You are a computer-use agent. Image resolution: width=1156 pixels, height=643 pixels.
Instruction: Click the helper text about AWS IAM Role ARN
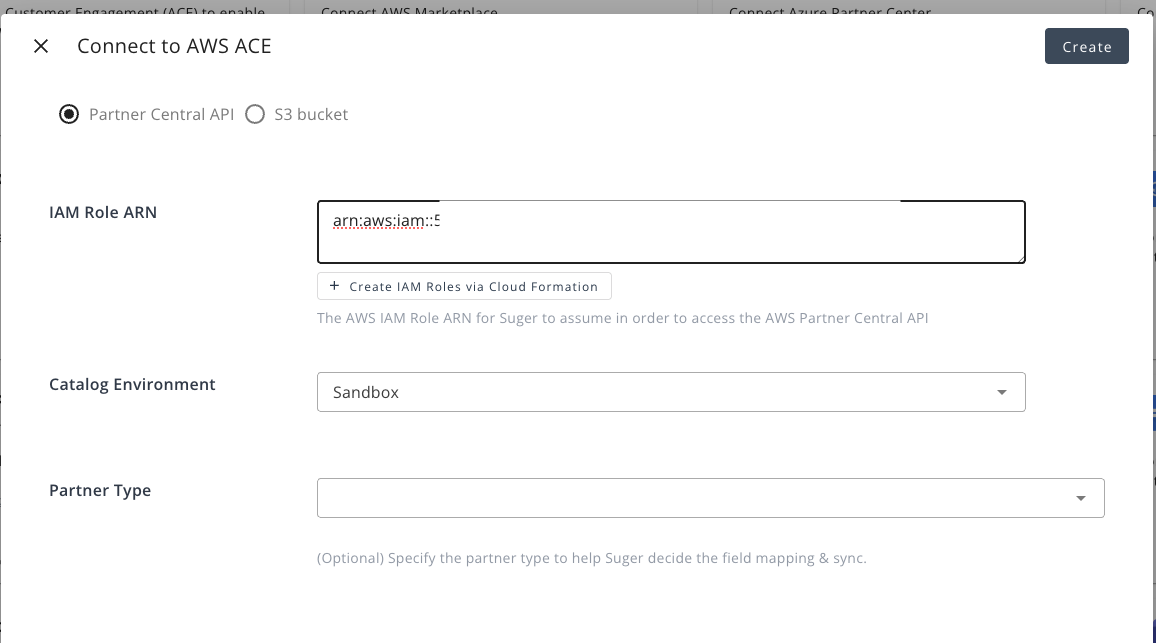point(622,319)
